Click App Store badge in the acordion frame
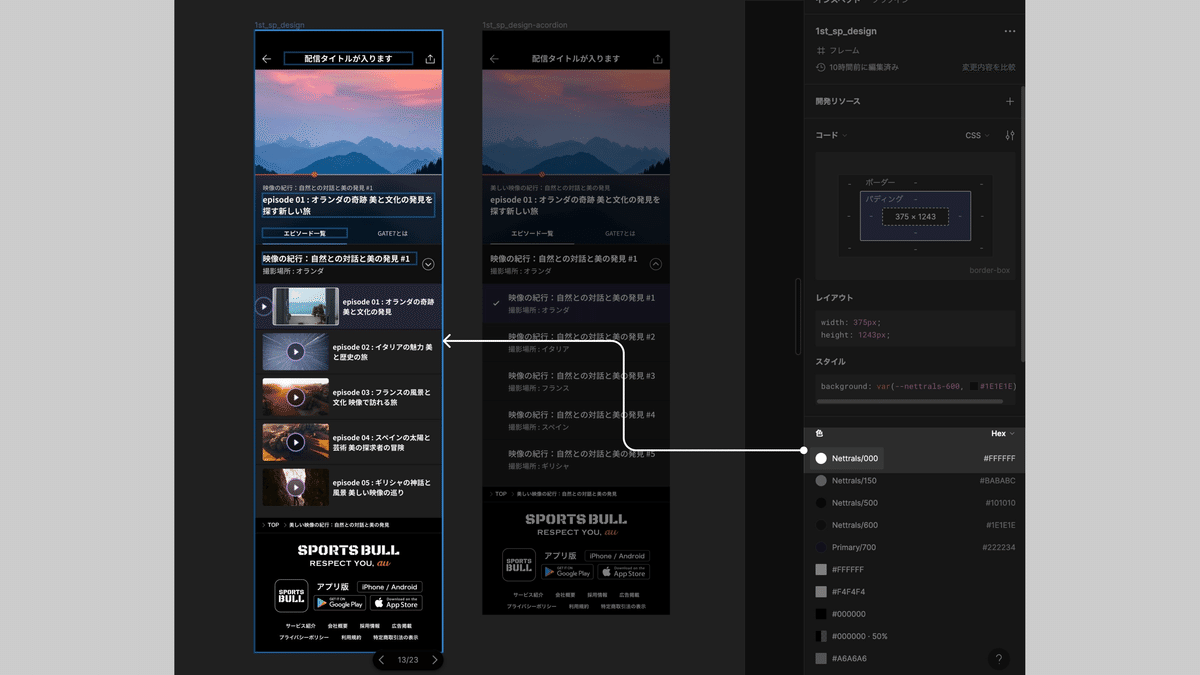This screenshot has height=675, width=1200. [624, 572]
